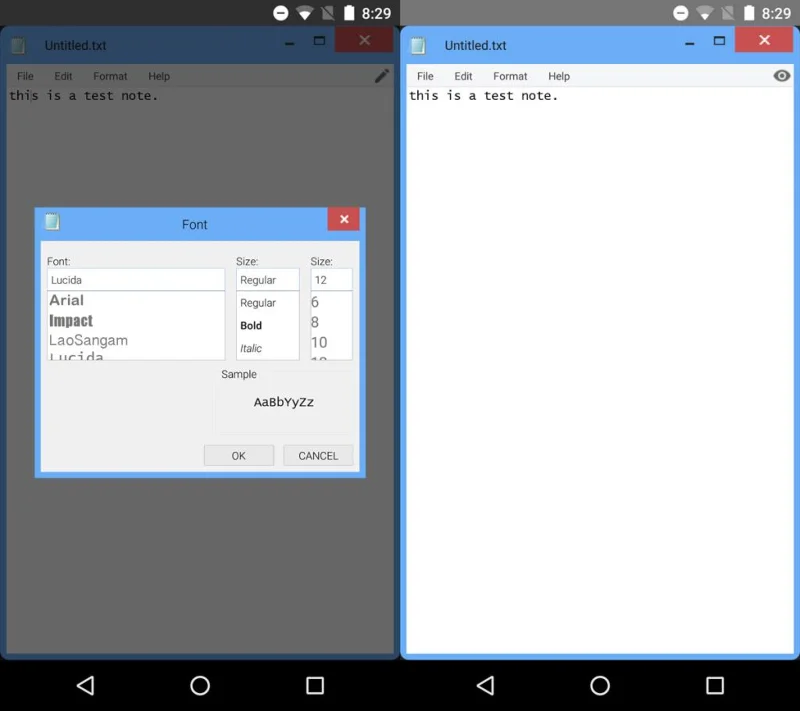Click the notepad icon in right Untitled.txt window

click(418, 45)
